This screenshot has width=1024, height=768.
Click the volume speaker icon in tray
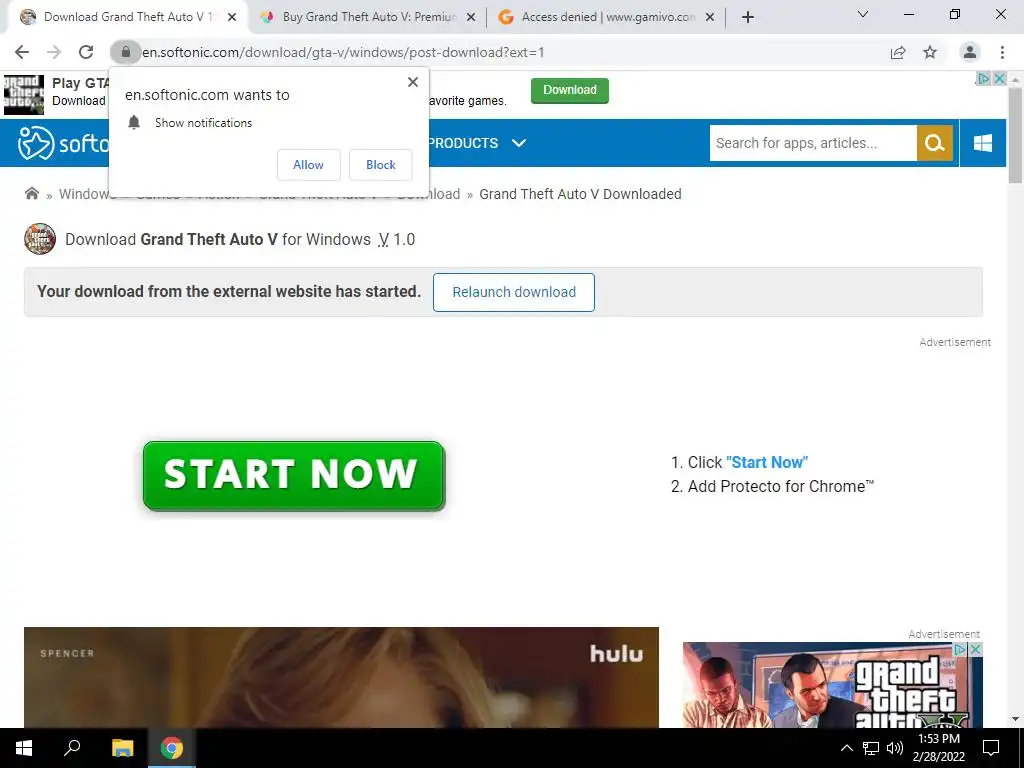click(895, 748)
